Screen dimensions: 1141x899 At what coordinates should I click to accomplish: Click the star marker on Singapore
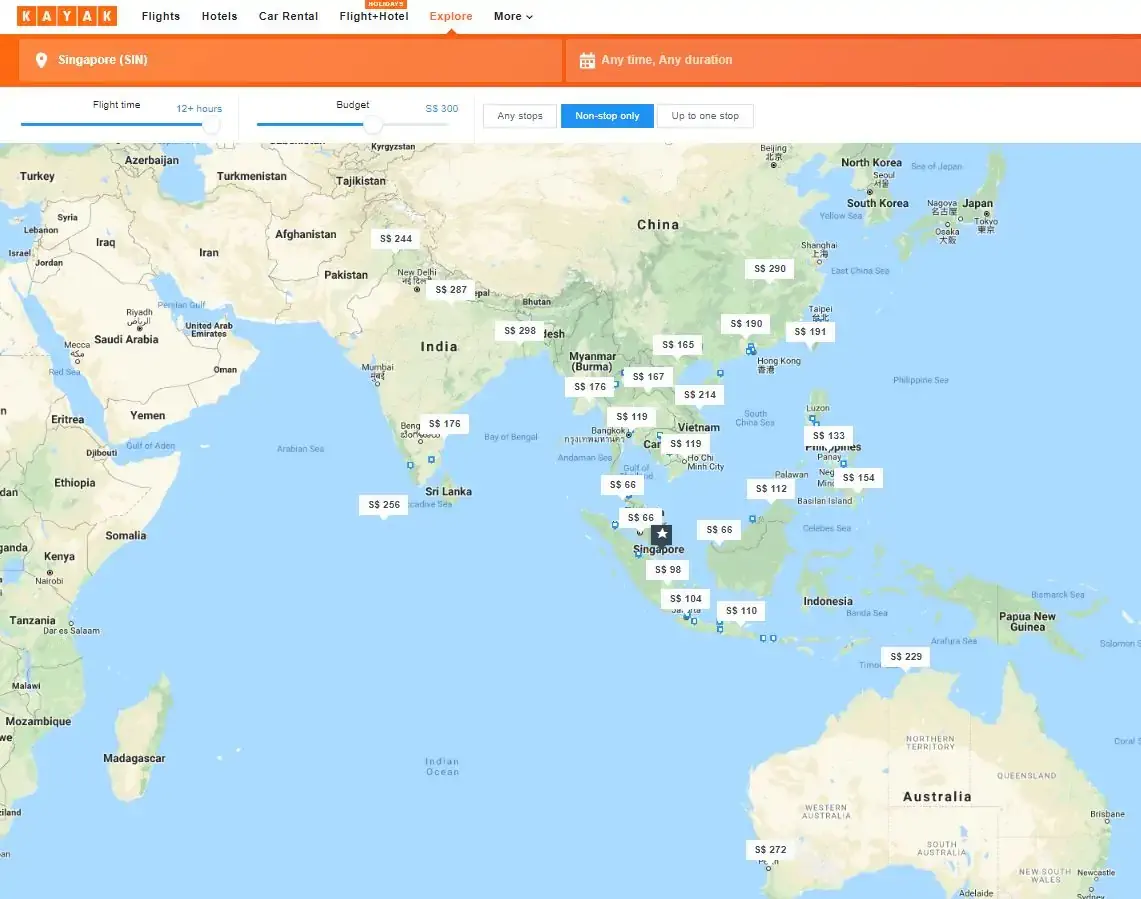pos(661,534)
